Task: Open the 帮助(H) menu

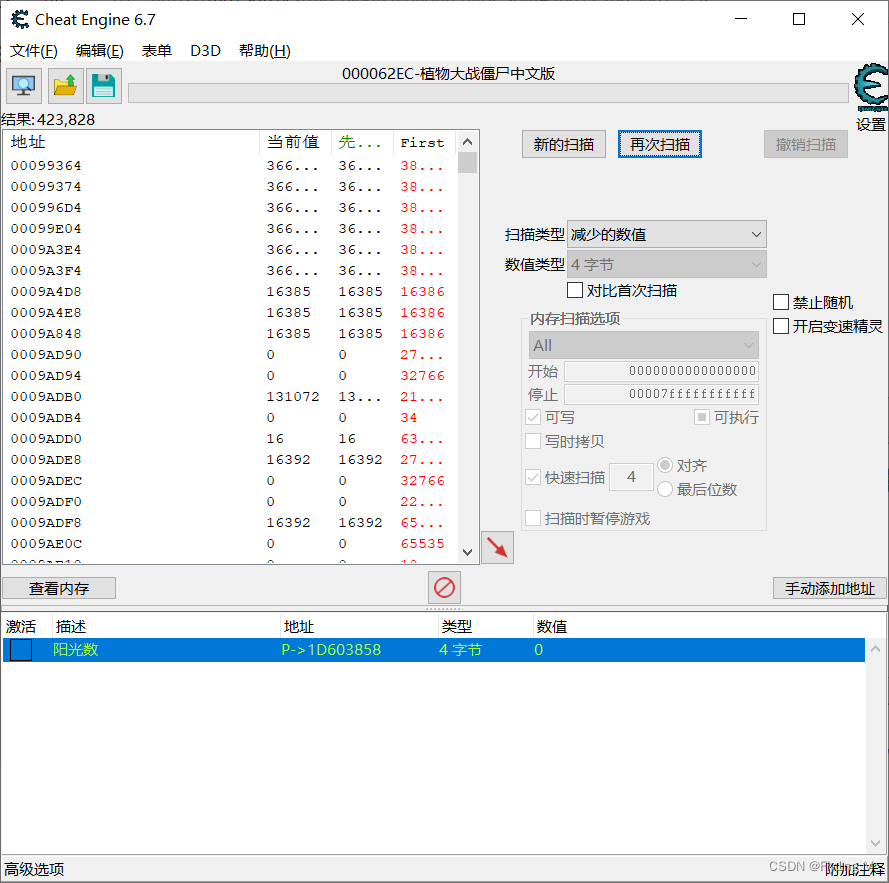Action: tap(264, 51)
